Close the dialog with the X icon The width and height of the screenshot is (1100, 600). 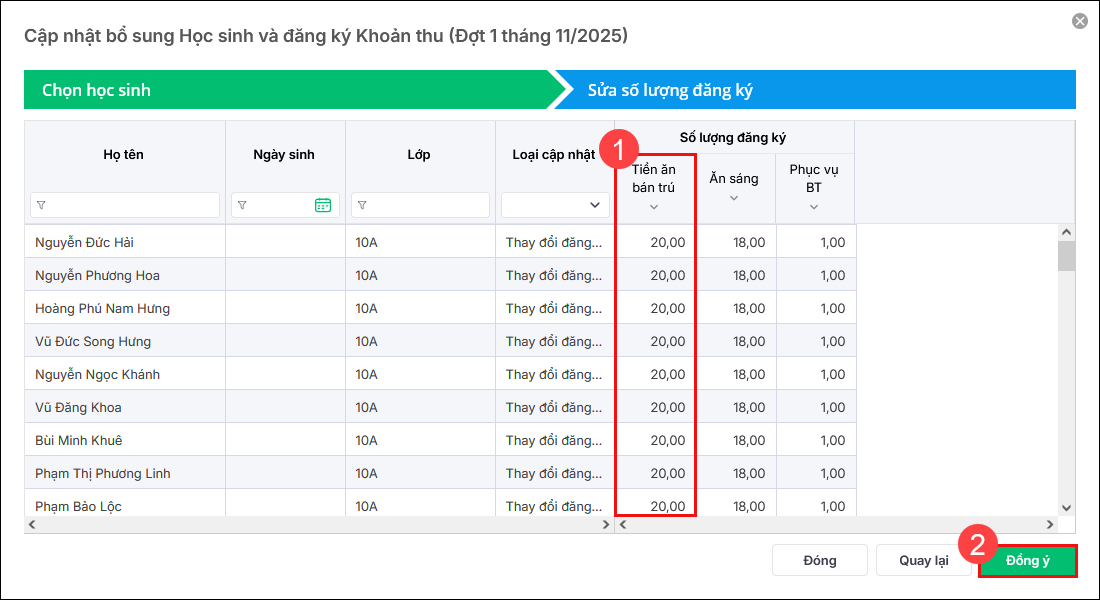click(1079, 21)
